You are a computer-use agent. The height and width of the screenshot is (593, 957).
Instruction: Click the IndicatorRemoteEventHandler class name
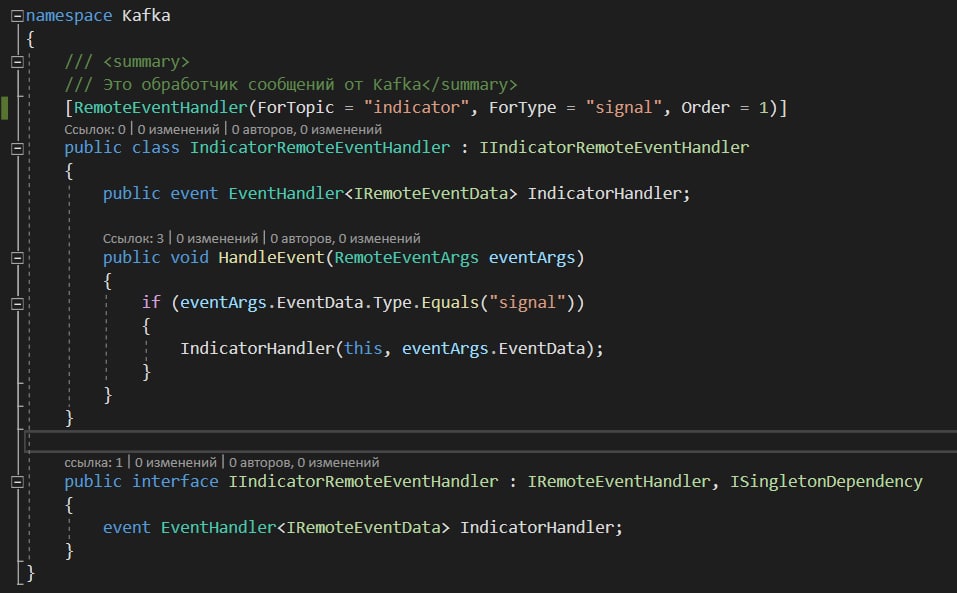click(x=320, y=148)
